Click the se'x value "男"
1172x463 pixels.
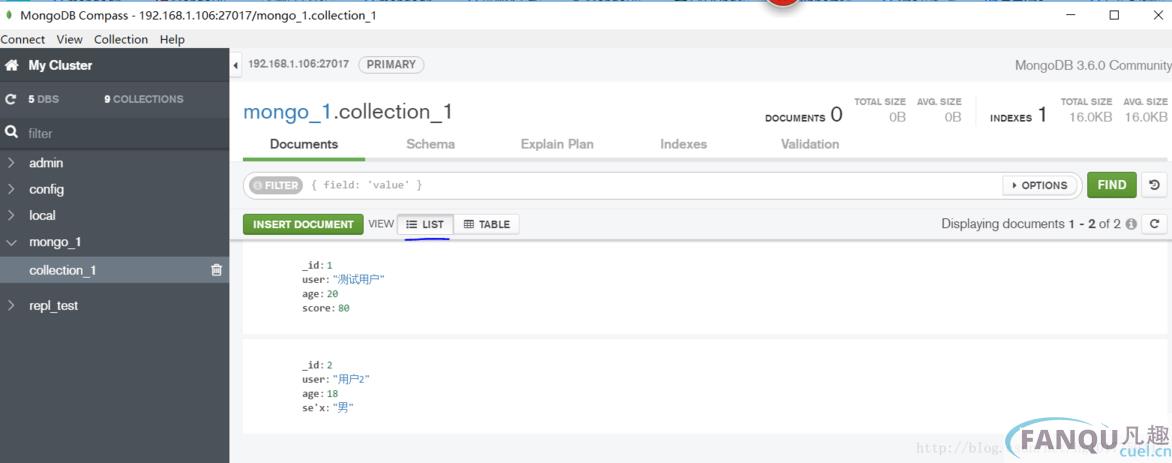pyautogui.click(x=343, y=408)
